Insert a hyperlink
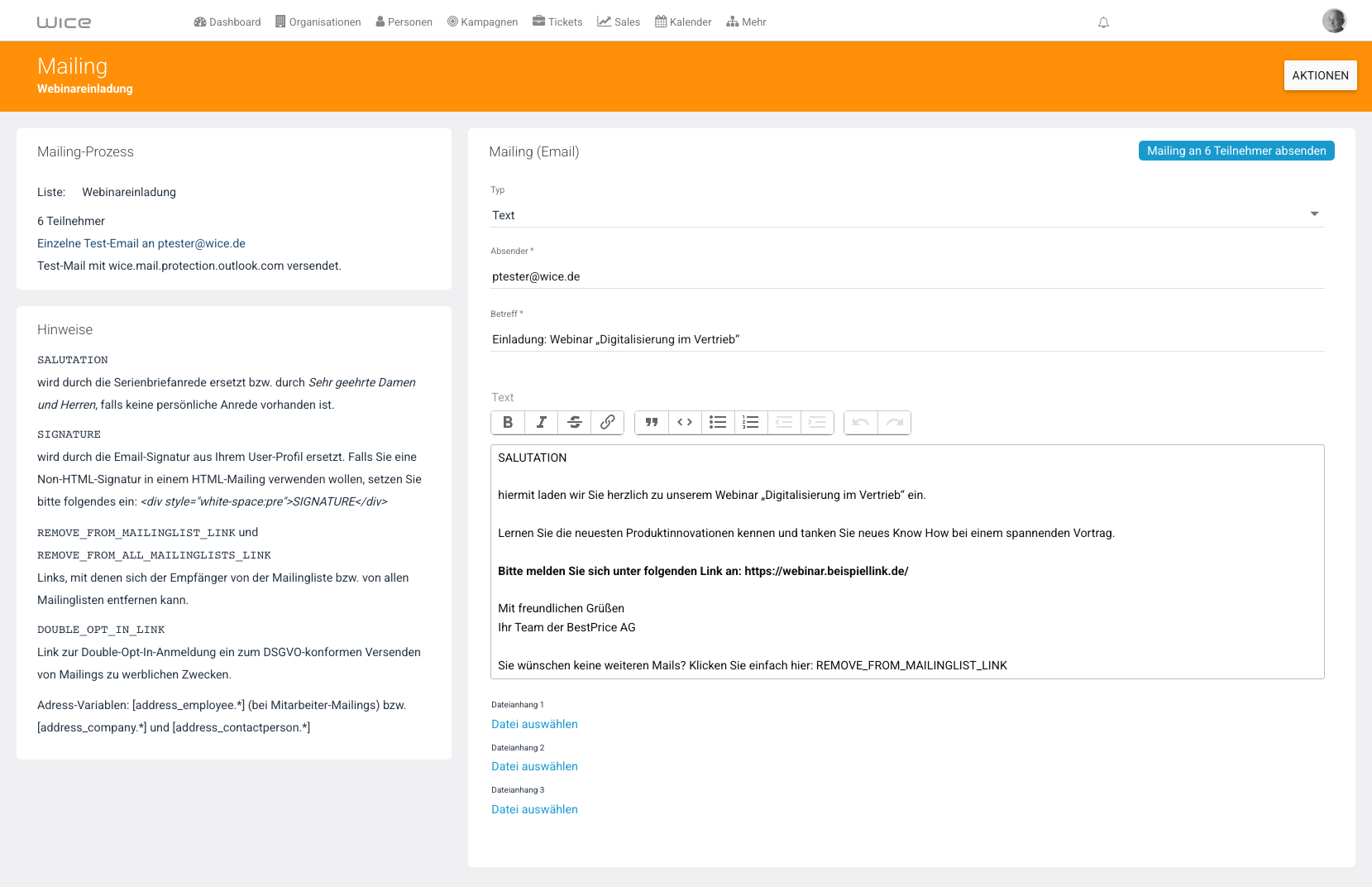1372x887 pixels. coord(608,423)
